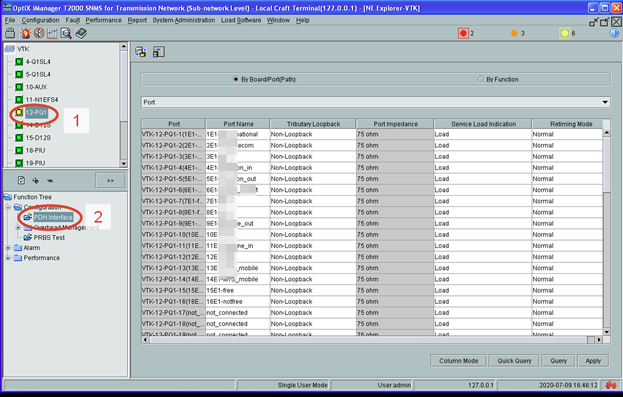Click the Service Load Indication column header
Viewport: 623px width, 397px height.
[x=483, y=124]
